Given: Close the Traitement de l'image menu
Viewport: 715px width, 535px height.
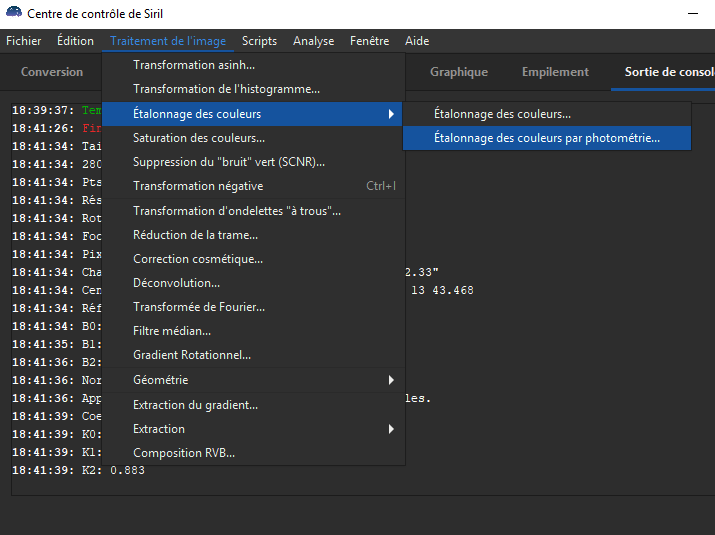Looking at the screenshot, I should 168,41.
